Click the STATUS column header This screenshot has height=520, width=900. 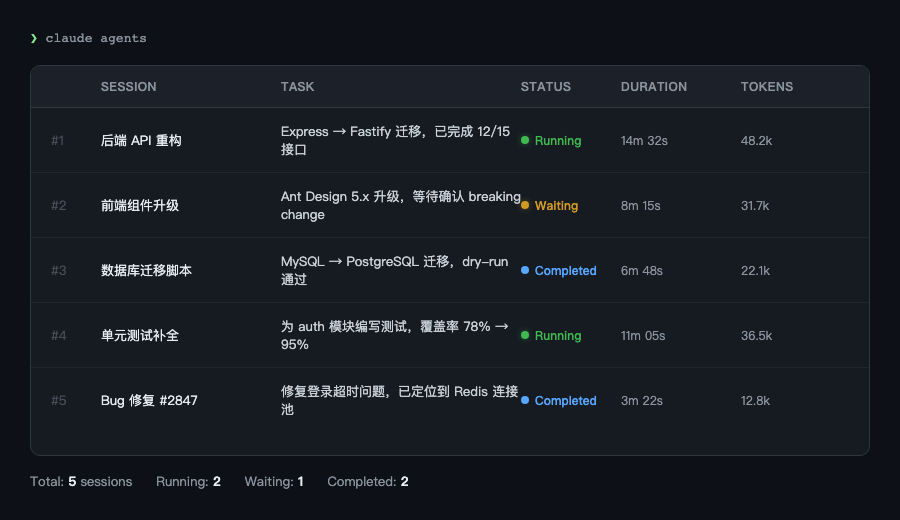pos(546,87)
